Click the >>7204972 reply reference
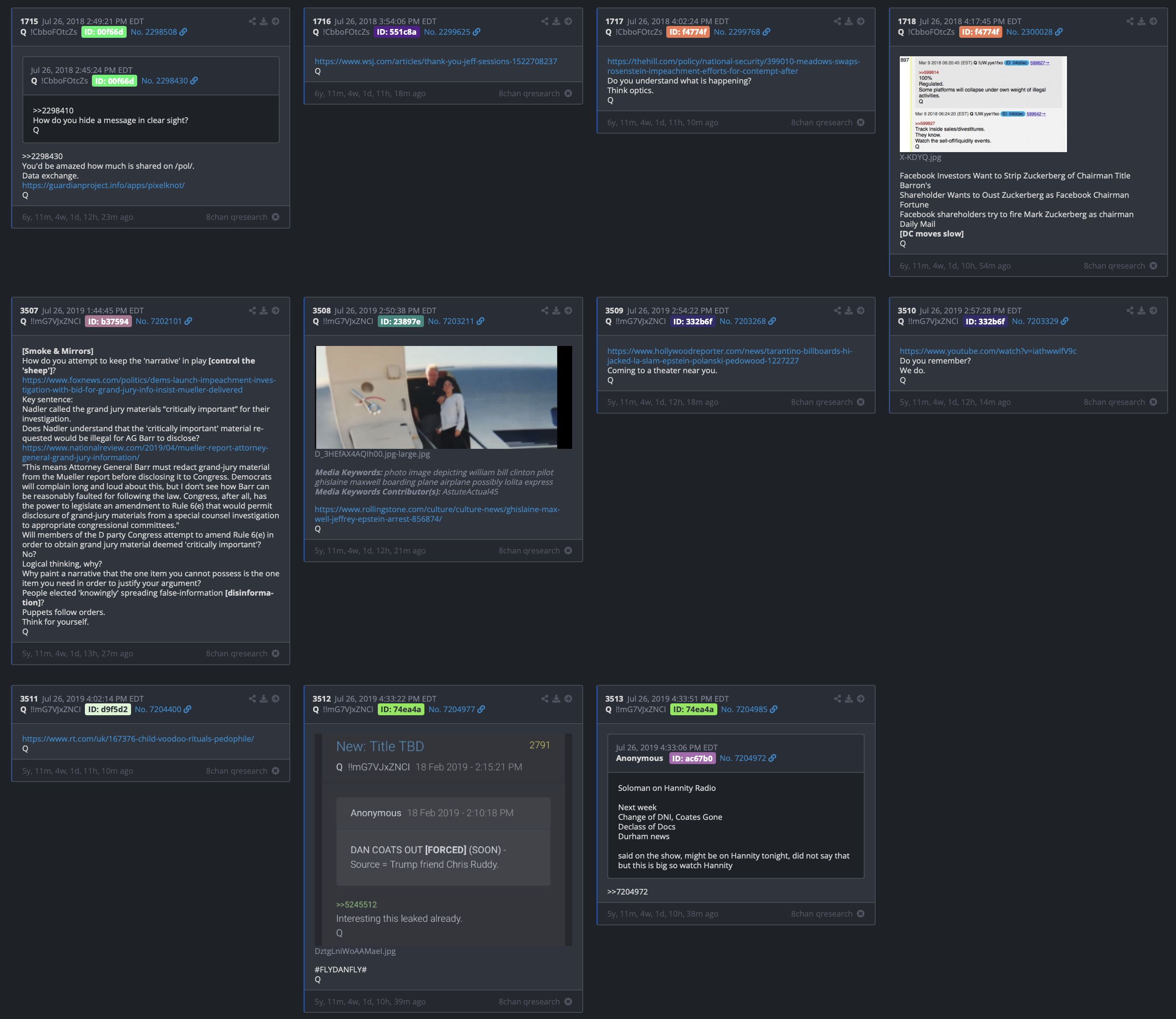 (x=627, y=892)
